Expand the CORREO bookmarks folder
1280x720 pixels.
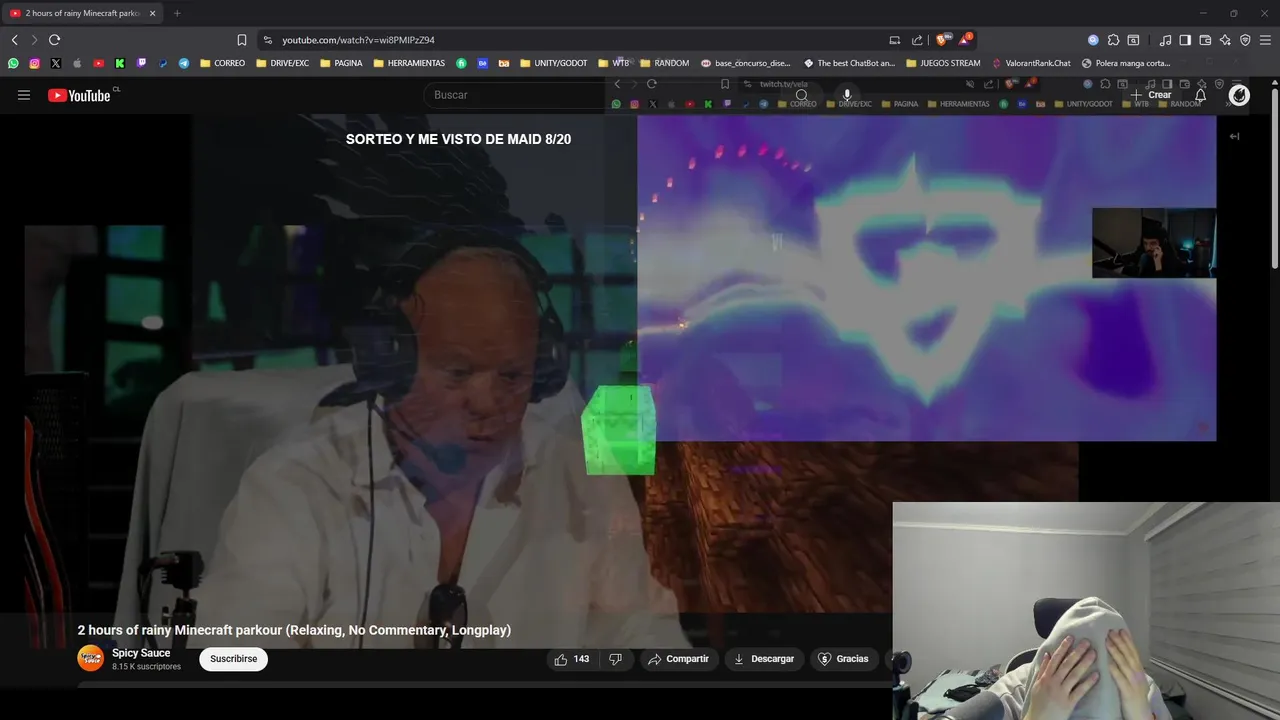click(222, 63)
